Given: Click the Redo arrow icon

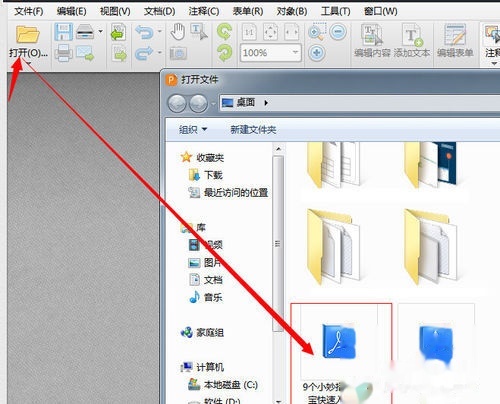Looking at the screenshot, I should tap(144, 53).
